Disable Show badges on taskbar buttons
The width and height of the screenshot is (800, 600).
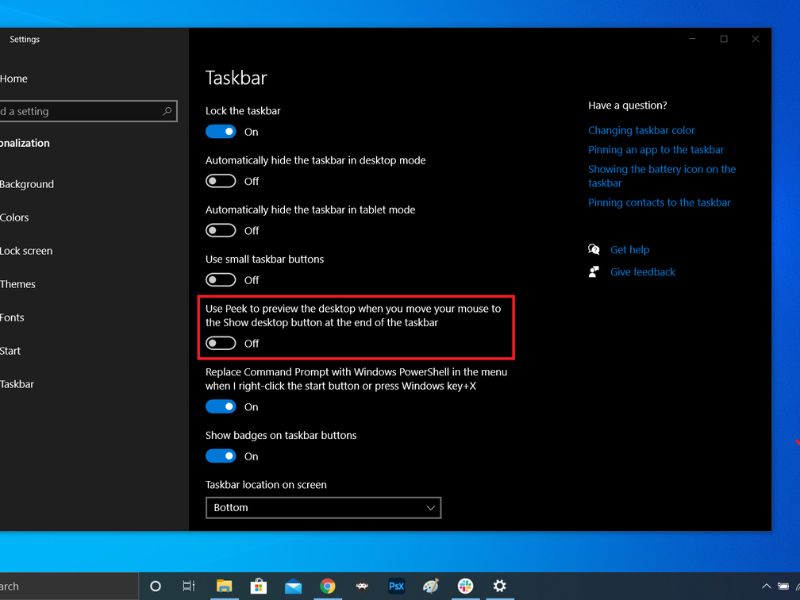[220, 456]
